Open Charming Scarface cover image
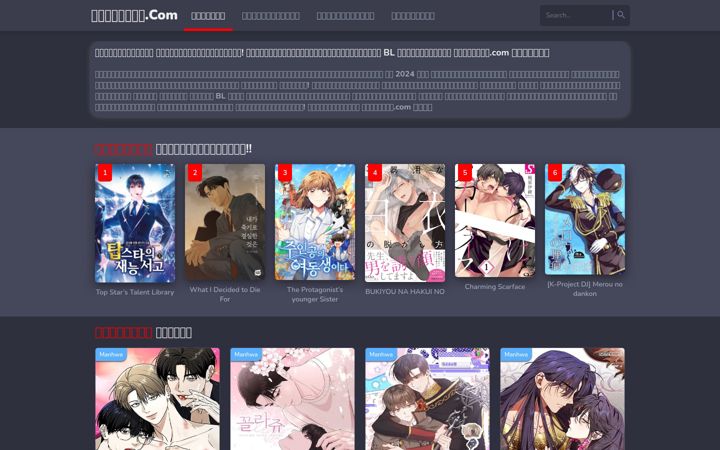 (495, 220)
